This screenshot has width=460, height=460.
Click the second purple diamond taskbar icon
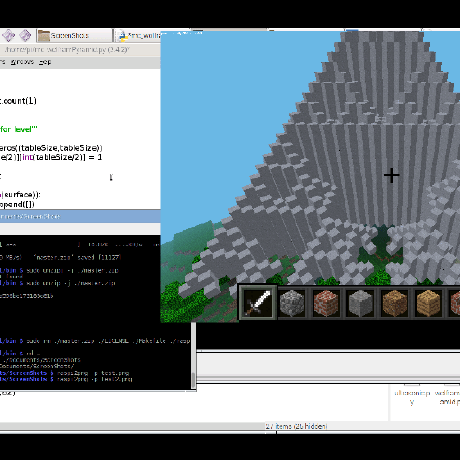[25, 35]
